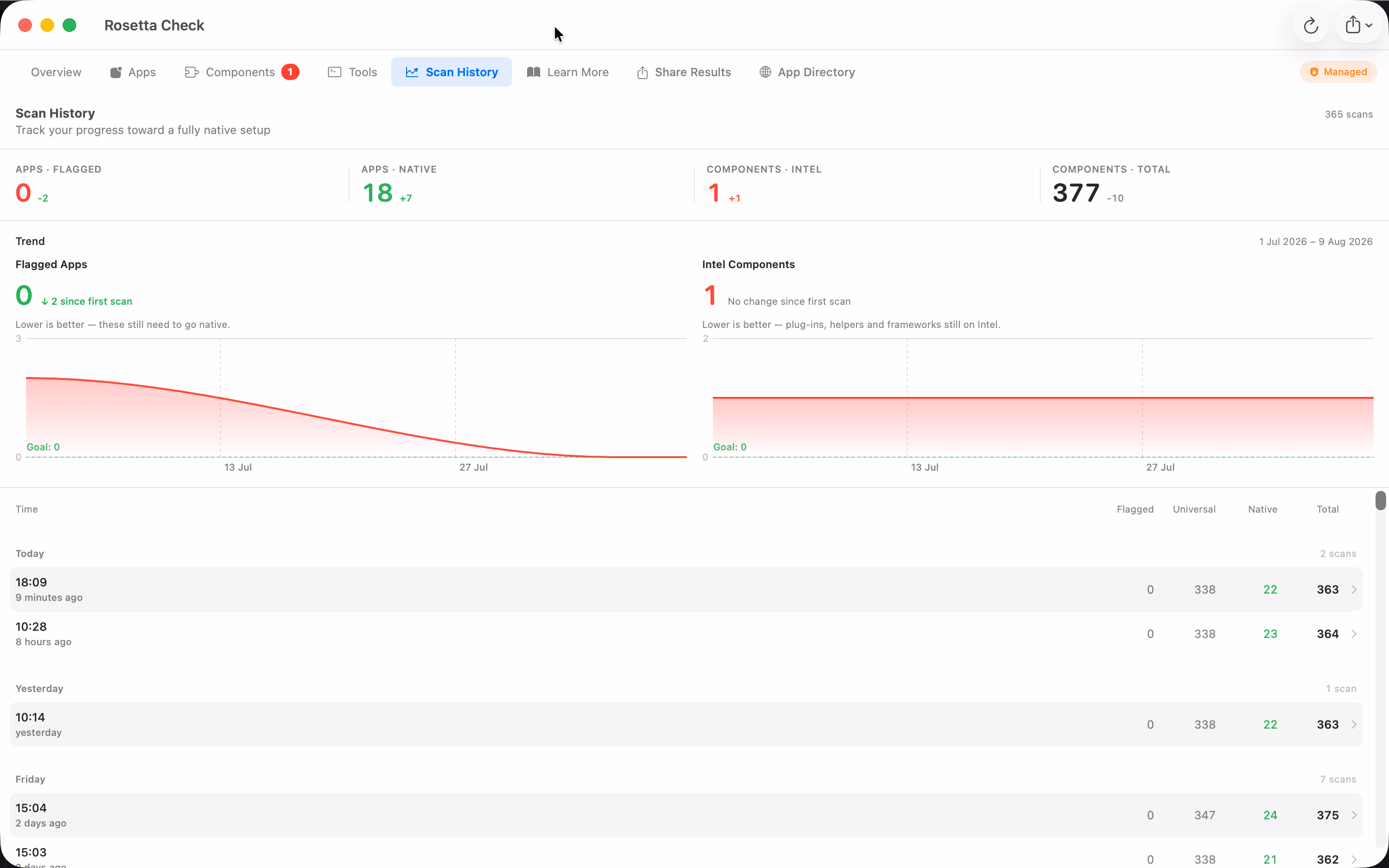1389x868 pixels.
Task: Click the Universal column header
Action: coord(1194,509)
